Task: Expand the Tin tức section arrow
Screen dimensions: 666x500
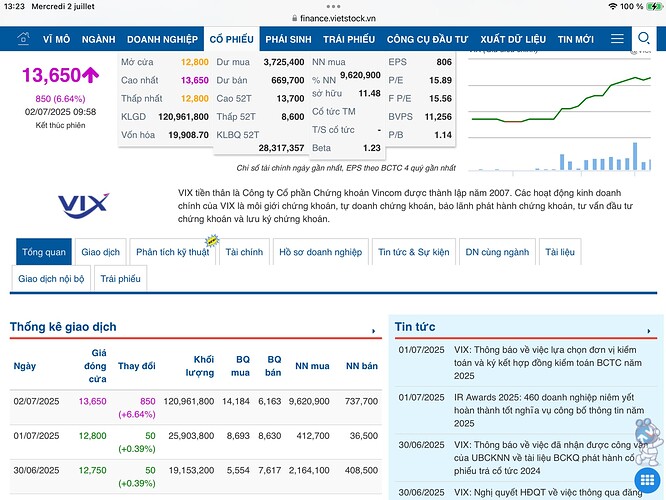Action: (x=649, y=331)
